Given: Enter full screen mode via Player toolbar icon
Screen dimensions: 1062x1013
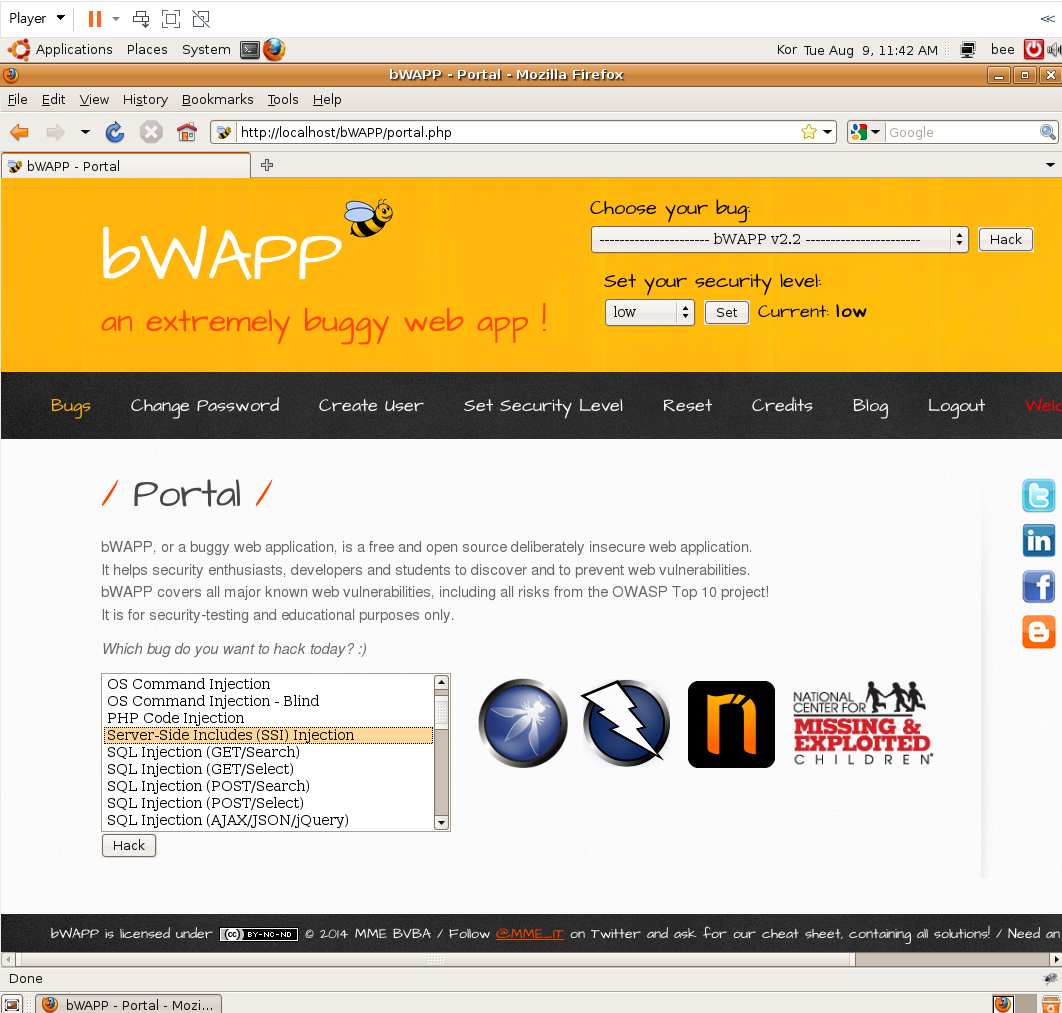Looking at the screenshot, I should point(171,19).
